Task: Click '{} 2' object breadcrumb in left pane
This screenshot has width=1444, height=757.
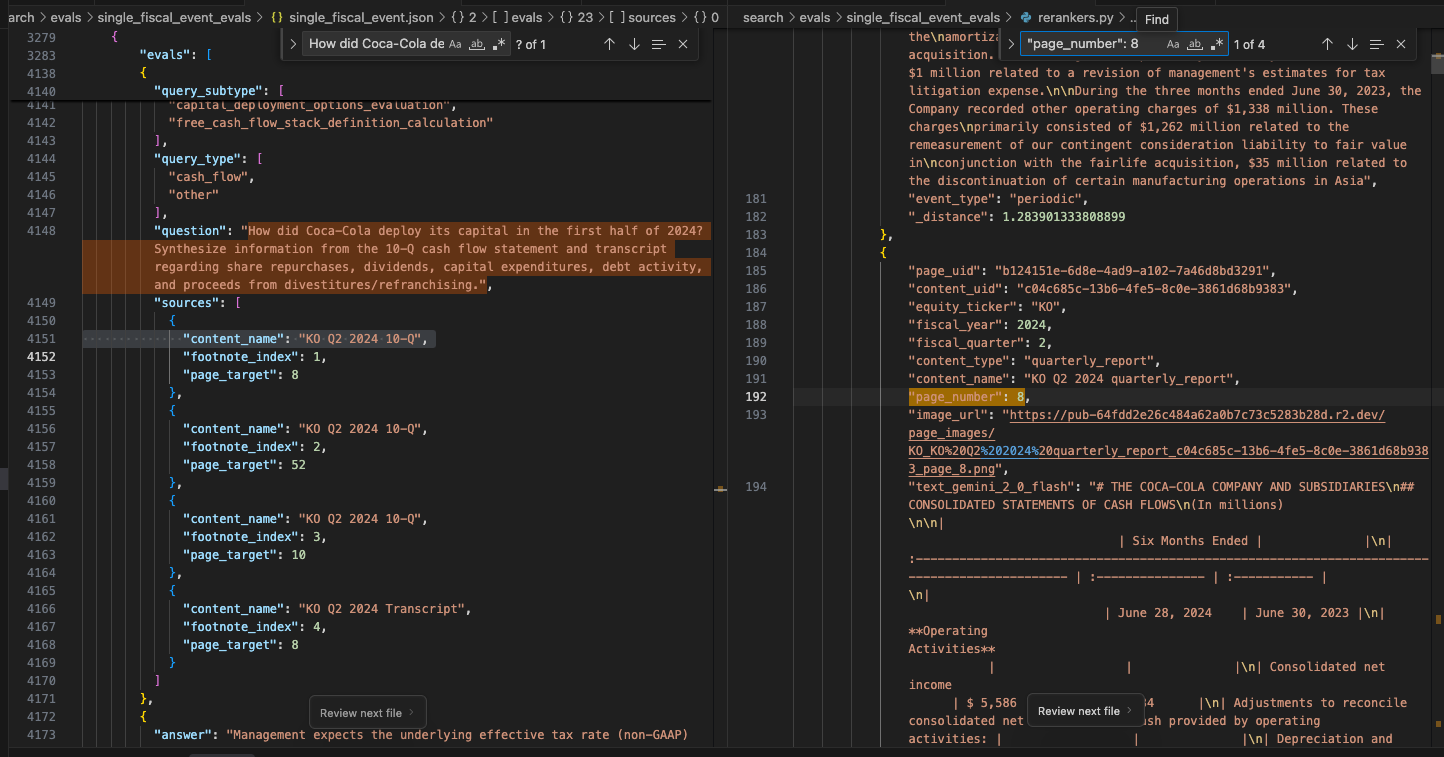Action: (x=463, y=18)
